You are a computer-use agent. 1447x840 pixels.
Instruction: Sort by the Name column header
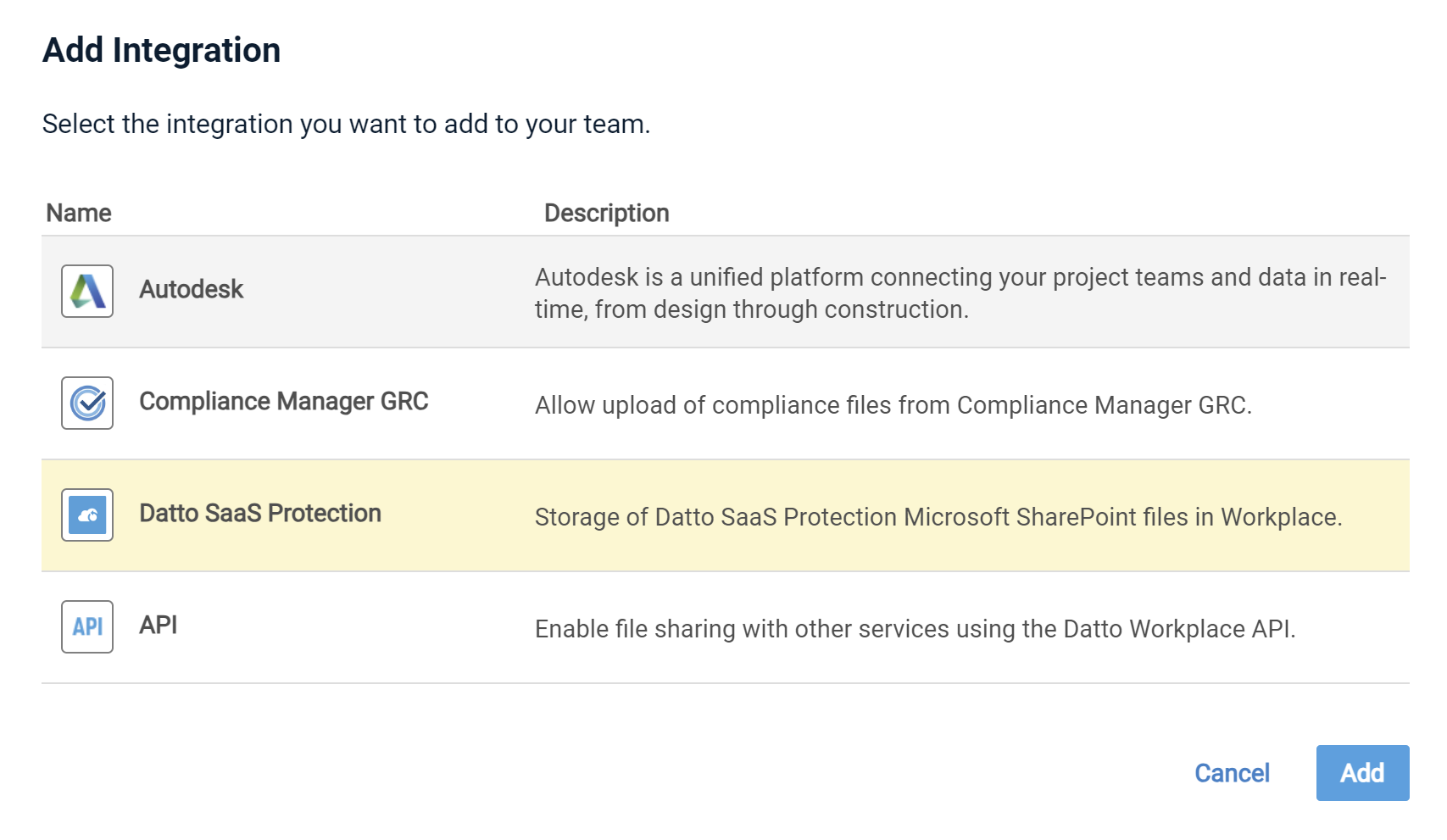[x=79, y=213]
